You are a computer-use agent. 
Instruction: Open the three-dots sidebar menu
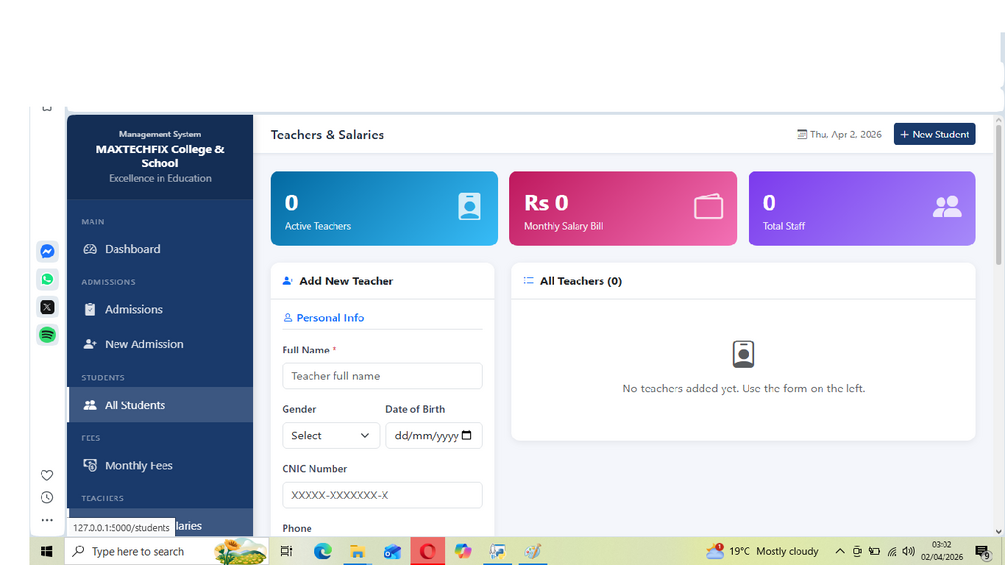pyautogui.click(x=47, y=520)
